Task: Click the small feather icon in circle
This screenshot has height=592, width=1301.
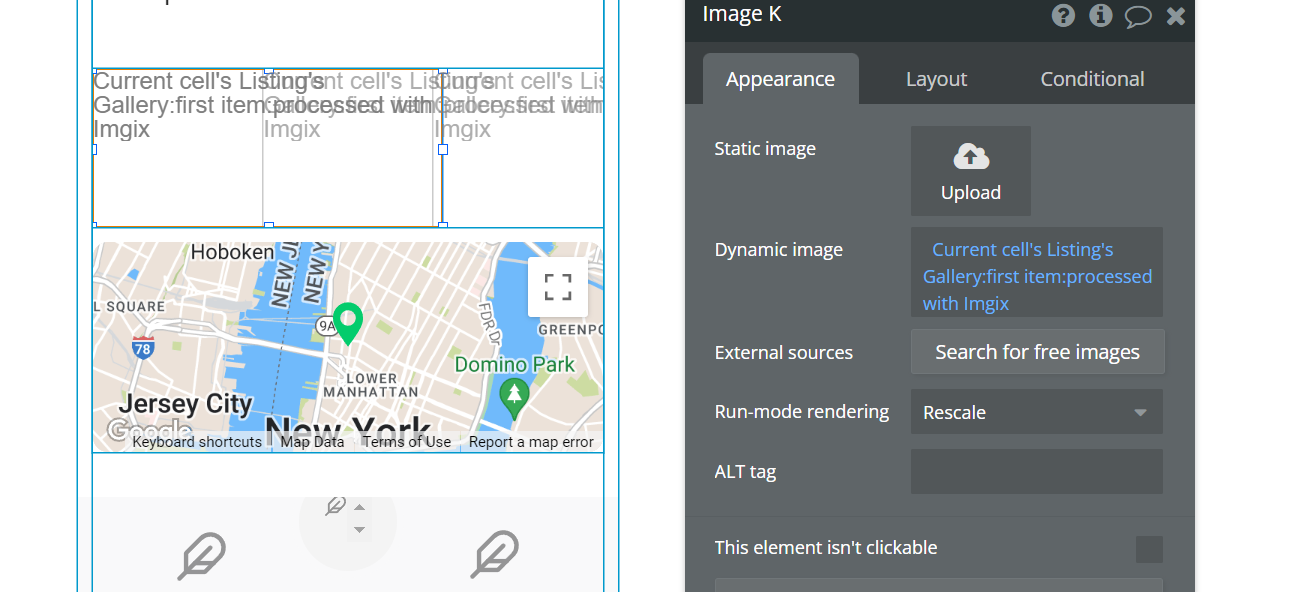Action: pos(336,506)
